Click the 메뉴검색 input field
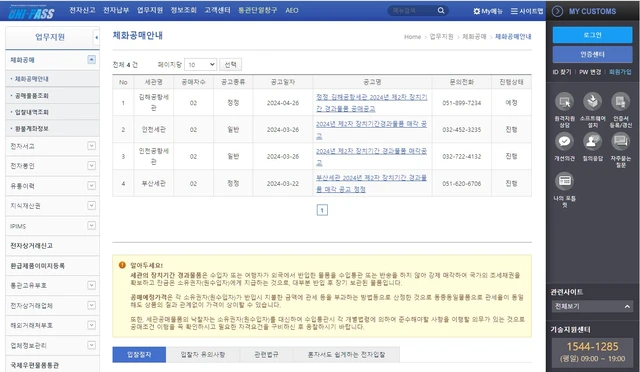 tap(412, 11)
